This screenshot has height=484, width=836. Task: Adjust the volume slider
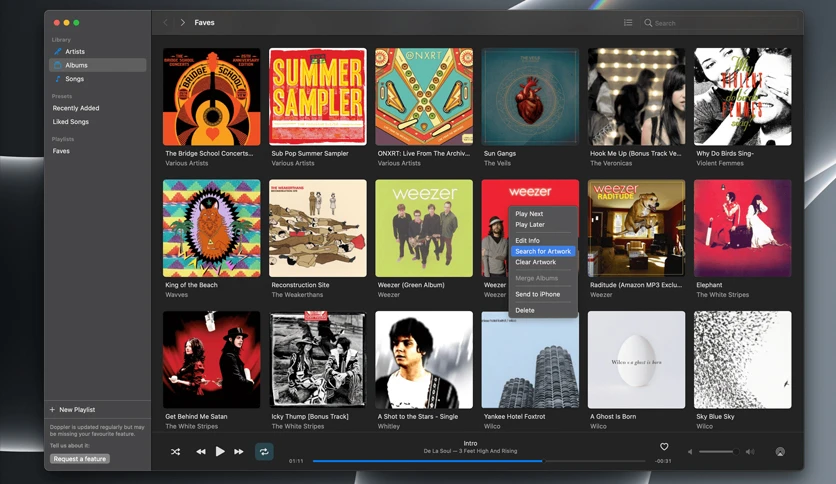(x=719, y=451)
